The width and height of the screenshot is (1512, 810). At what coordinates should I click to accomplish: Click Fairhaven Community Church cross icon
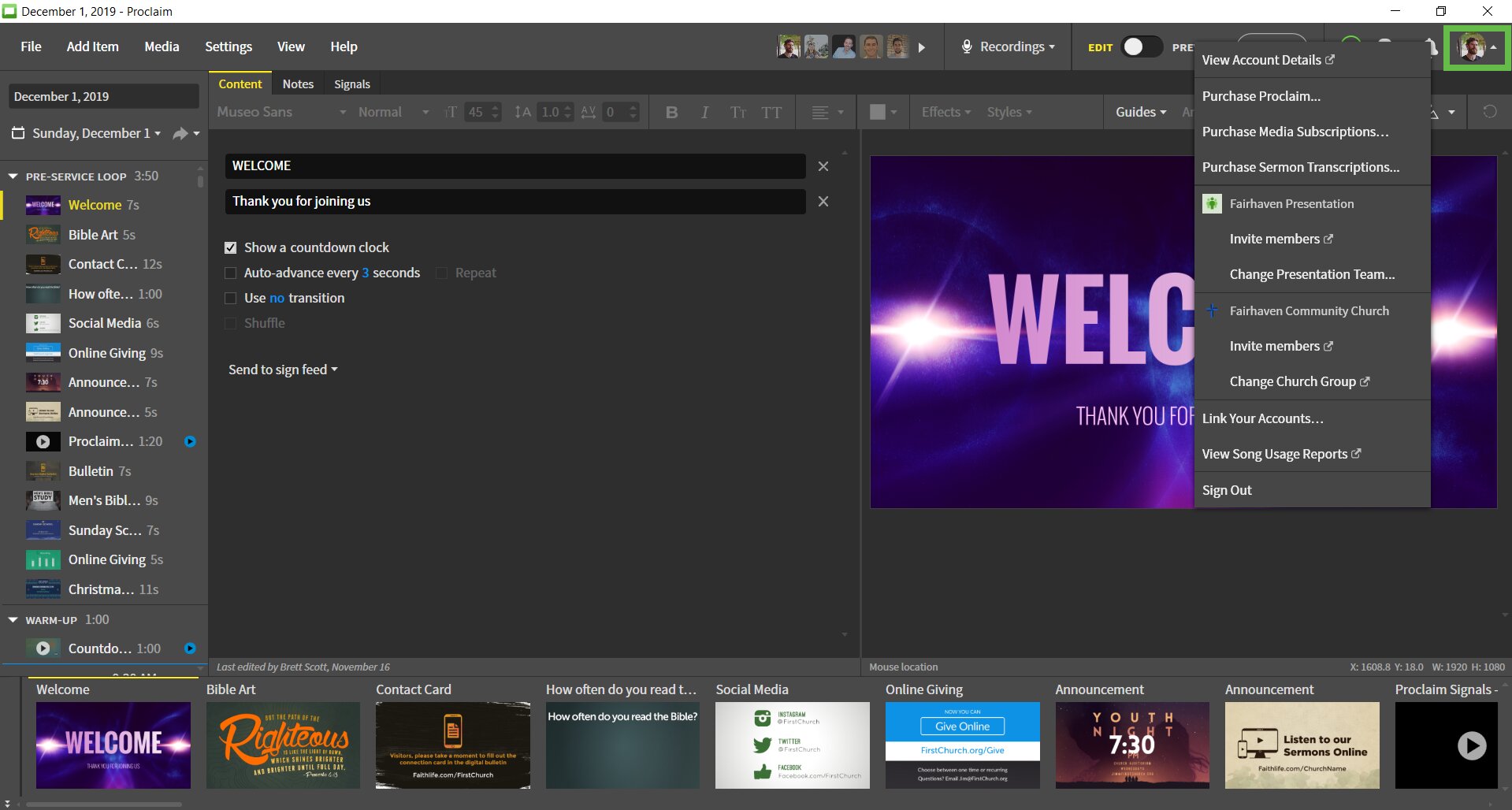point(1212,310)
